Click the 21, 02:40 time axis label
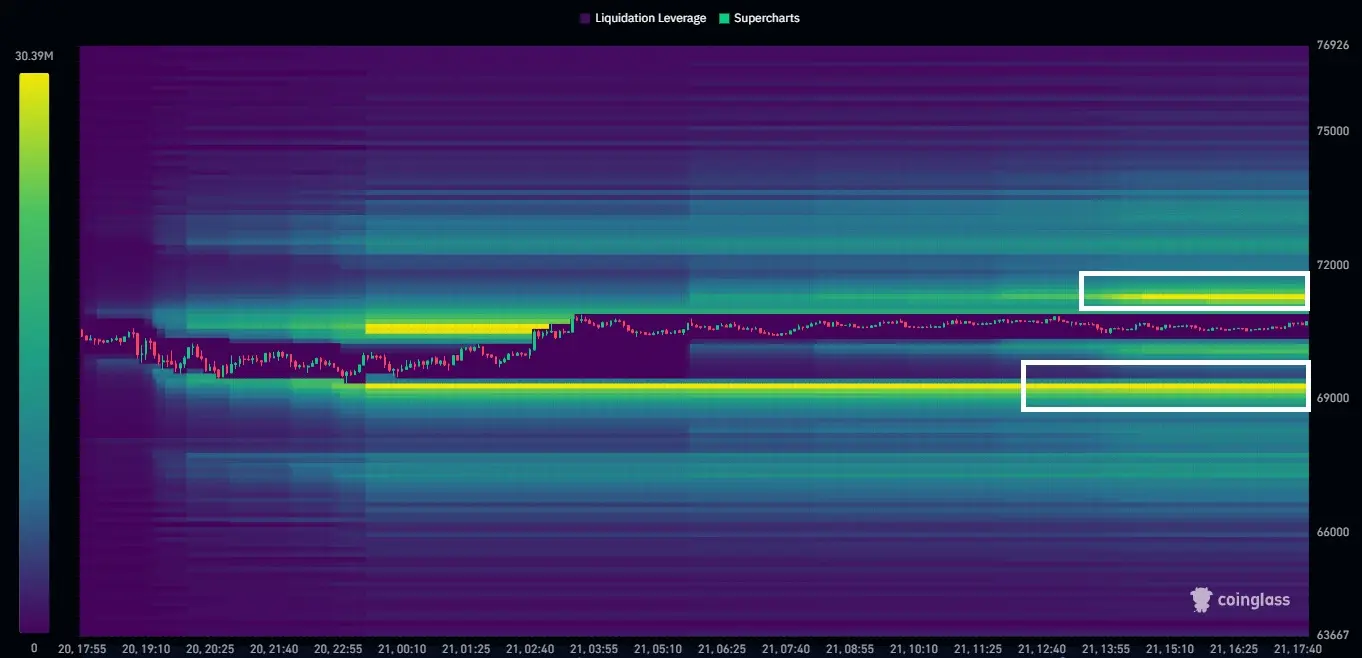The height and width of the screenshot is (658, 1362). click(530, 649)
